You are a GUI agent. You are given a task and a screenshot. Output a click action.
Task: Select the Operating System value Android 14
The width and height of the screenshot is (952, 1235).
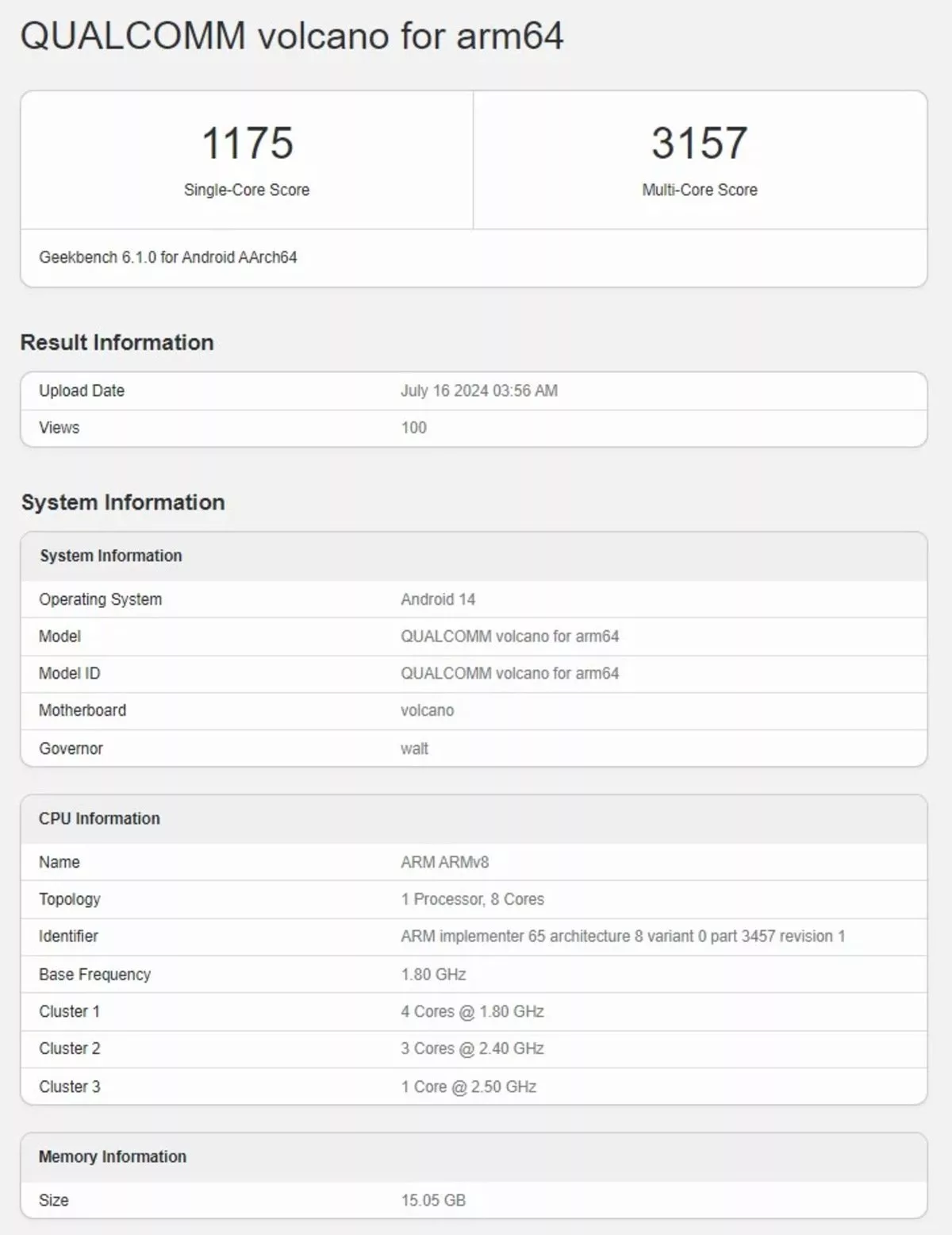click(x=438, y=599)
